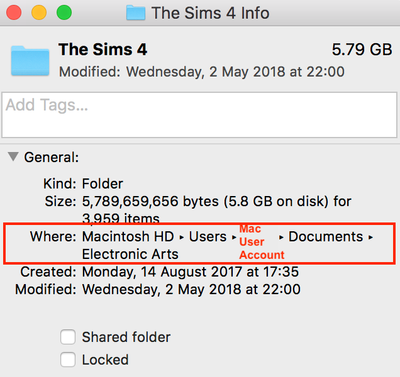
Task: Zoom window using the green button
Action: (64, 13)
